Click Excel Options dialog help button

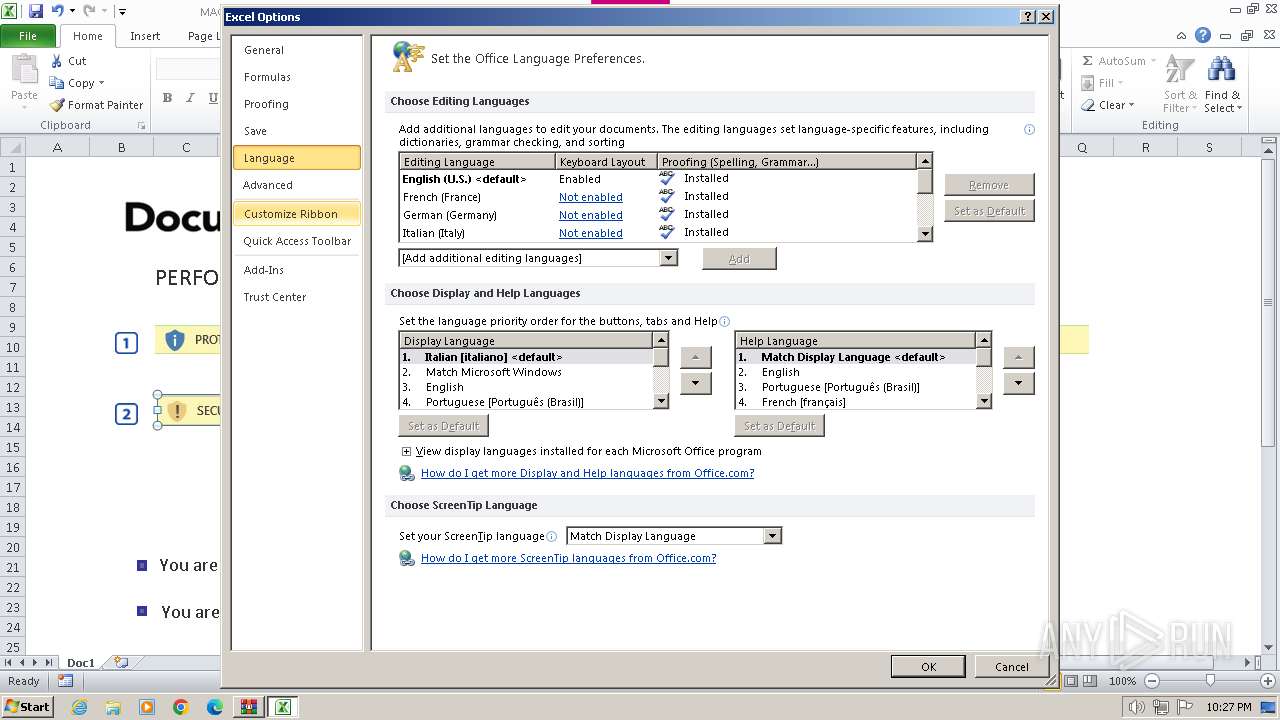click(x=1027, y=17)
